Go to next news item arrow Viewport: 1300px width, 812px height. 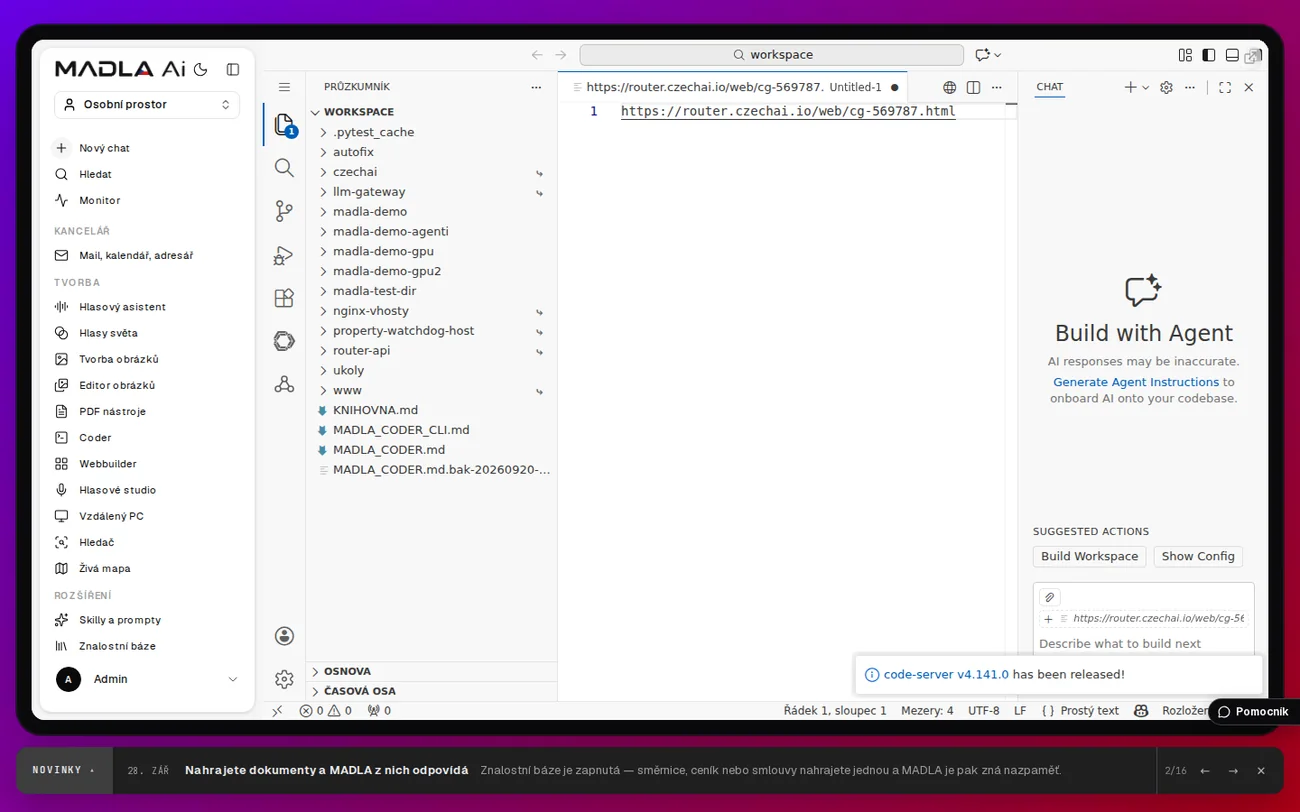click(x=1233, y=771)
